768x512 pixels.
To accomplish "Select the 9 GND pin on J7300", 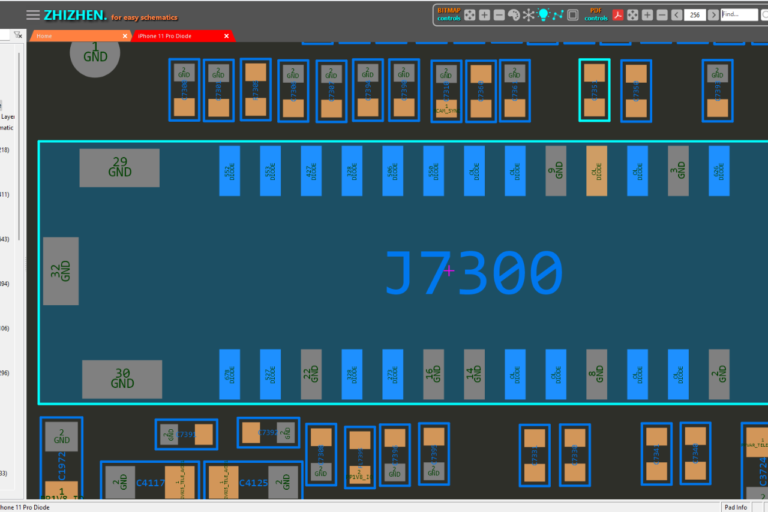I will click(x=556, y=171).
